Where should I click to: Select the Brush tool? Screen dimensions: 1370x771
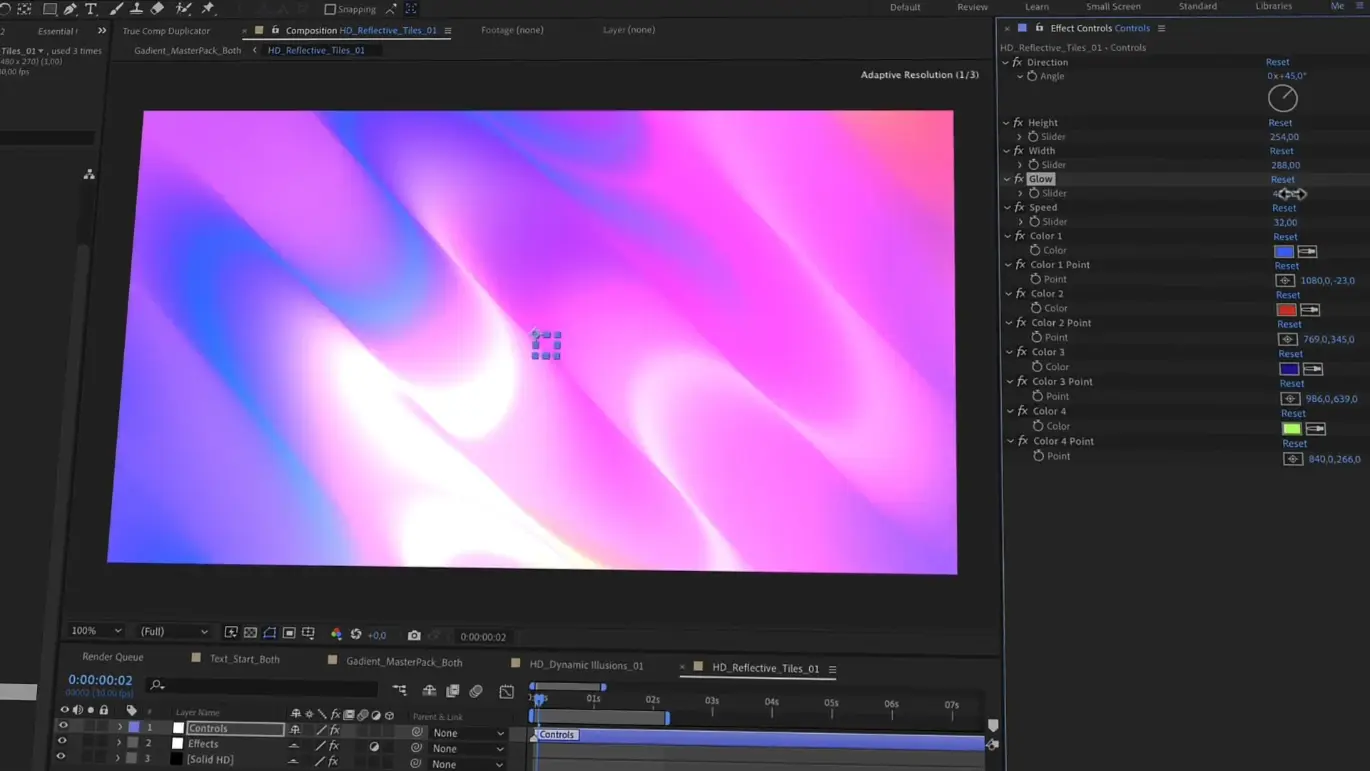pos(116,8)
